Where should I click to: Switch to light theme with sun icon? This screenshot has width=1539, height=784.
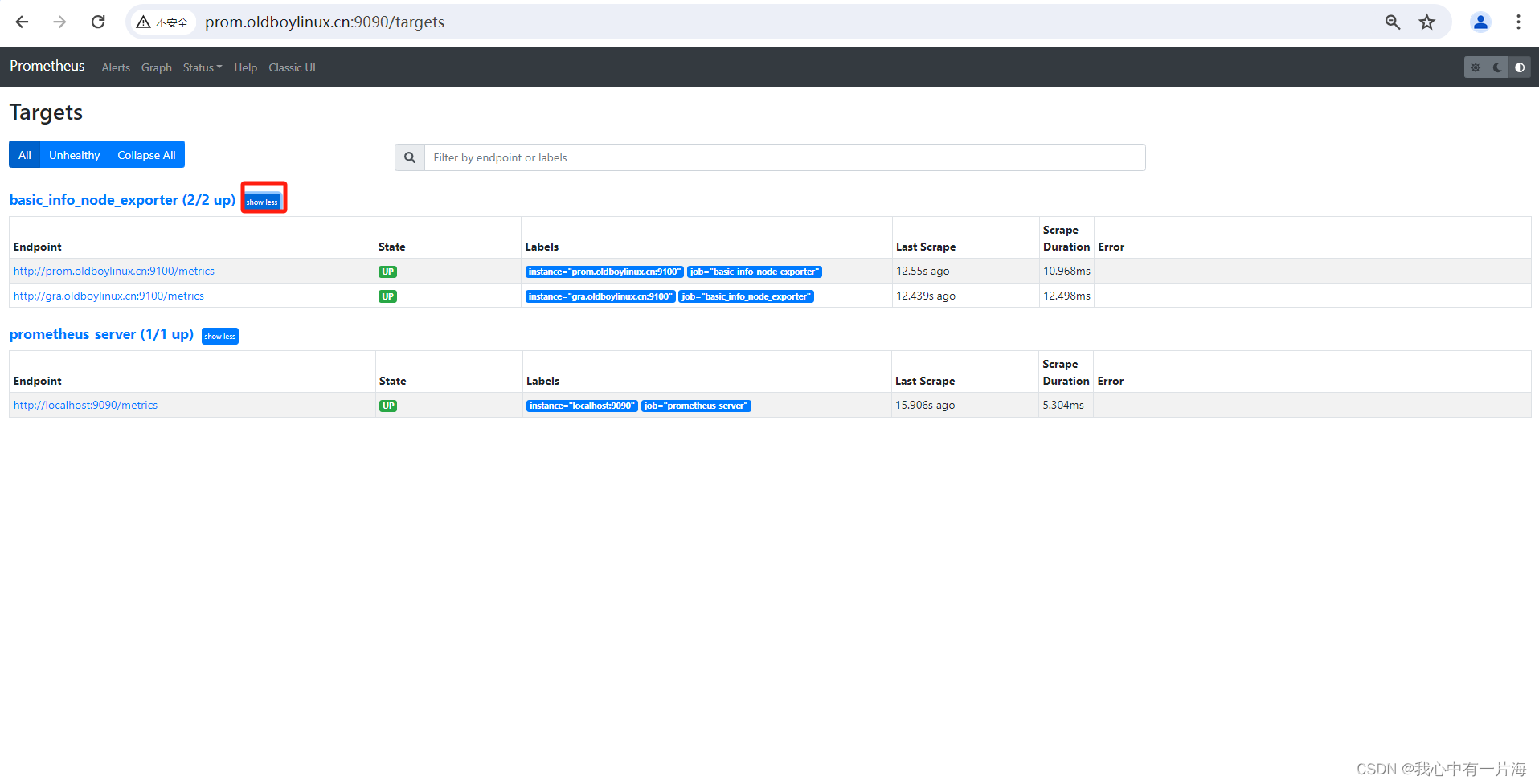click(1476, 67)
